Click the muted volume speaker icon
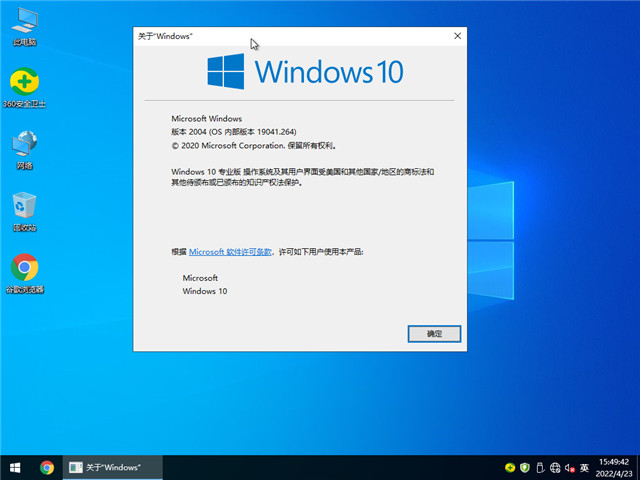The height and width of the screenshot is (480, 640). pyautogui.click(x=570, y=467)
